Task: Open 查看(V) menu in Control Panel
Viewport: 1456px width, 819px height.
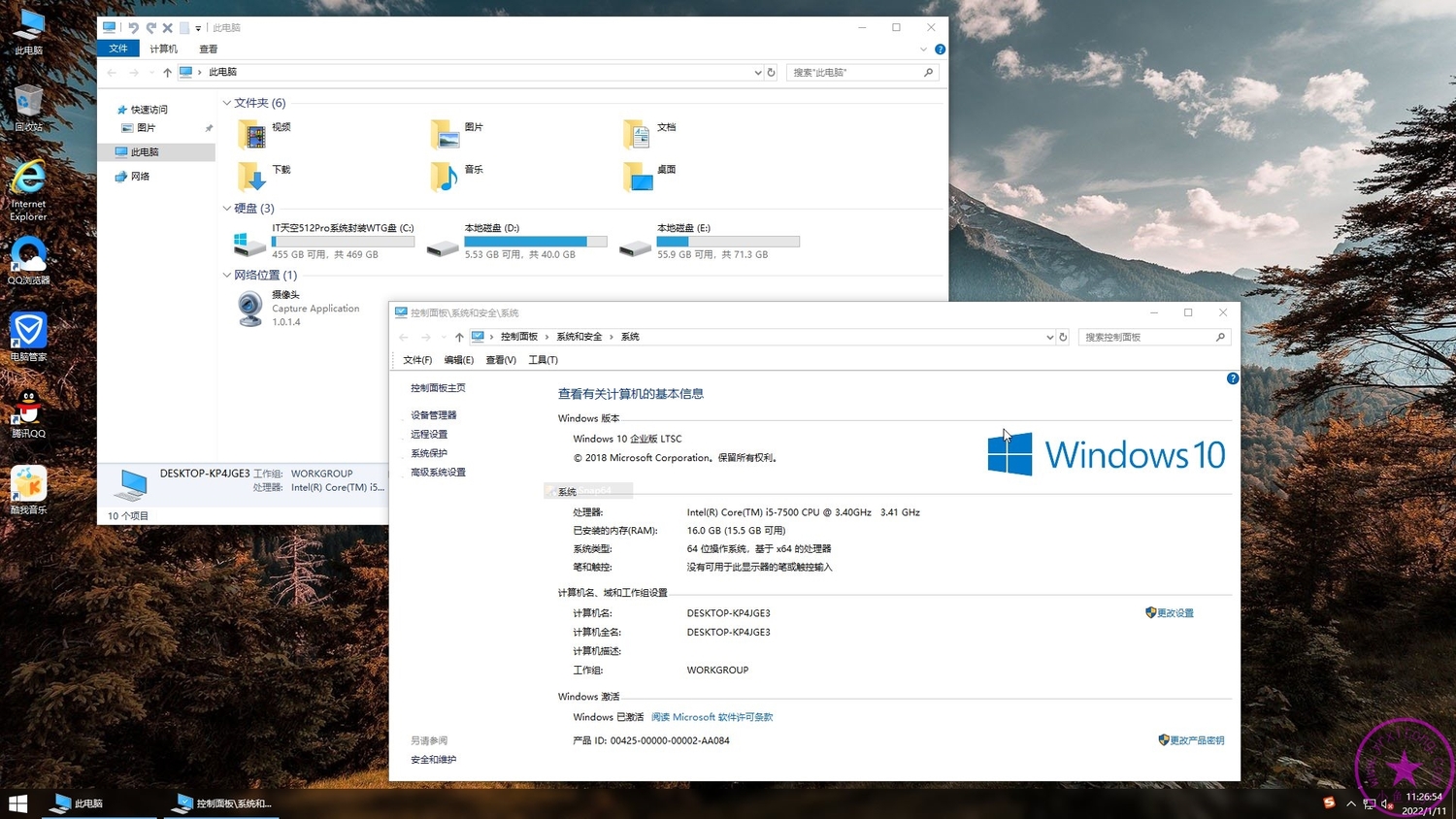Action: click(501, 360)
